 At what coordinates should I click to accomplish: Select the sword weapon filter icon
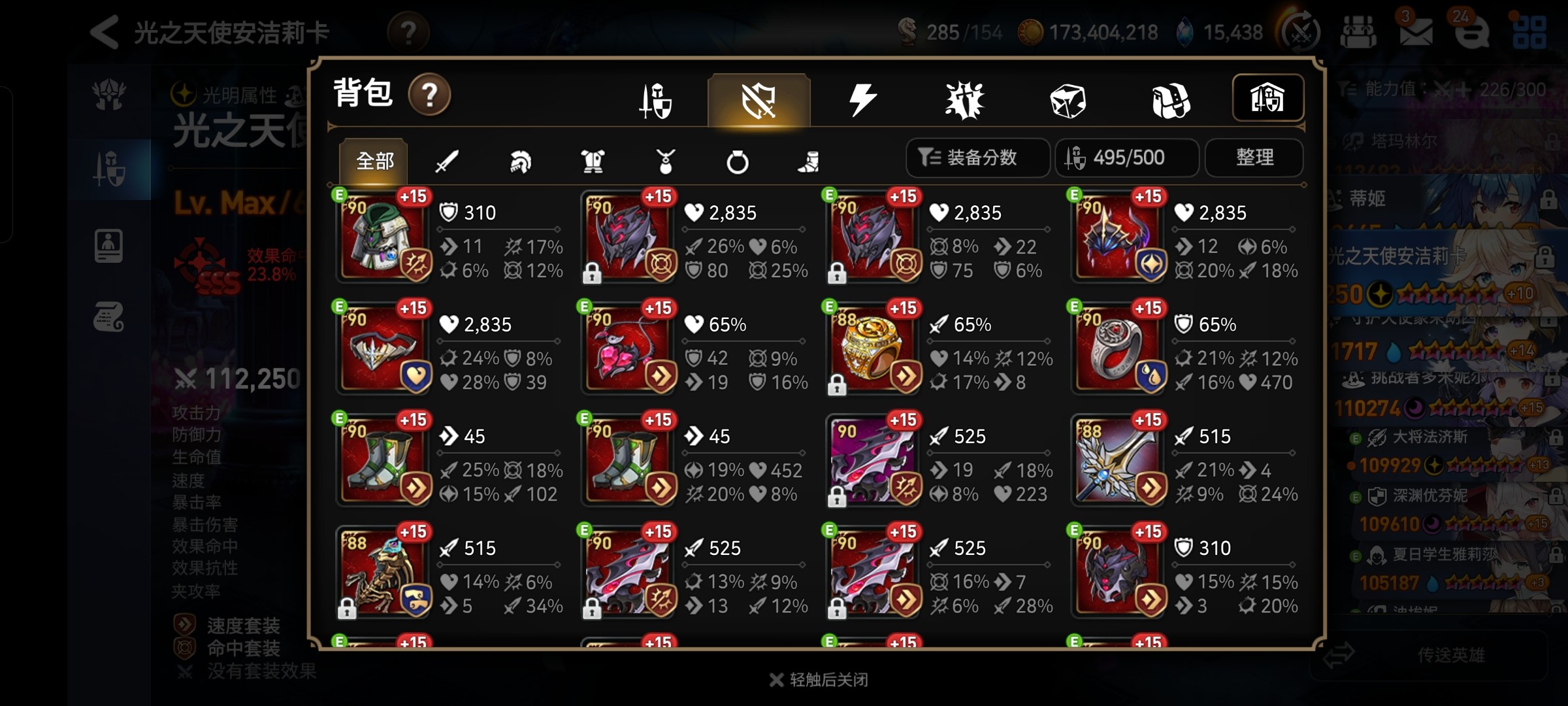click(447, 161)
